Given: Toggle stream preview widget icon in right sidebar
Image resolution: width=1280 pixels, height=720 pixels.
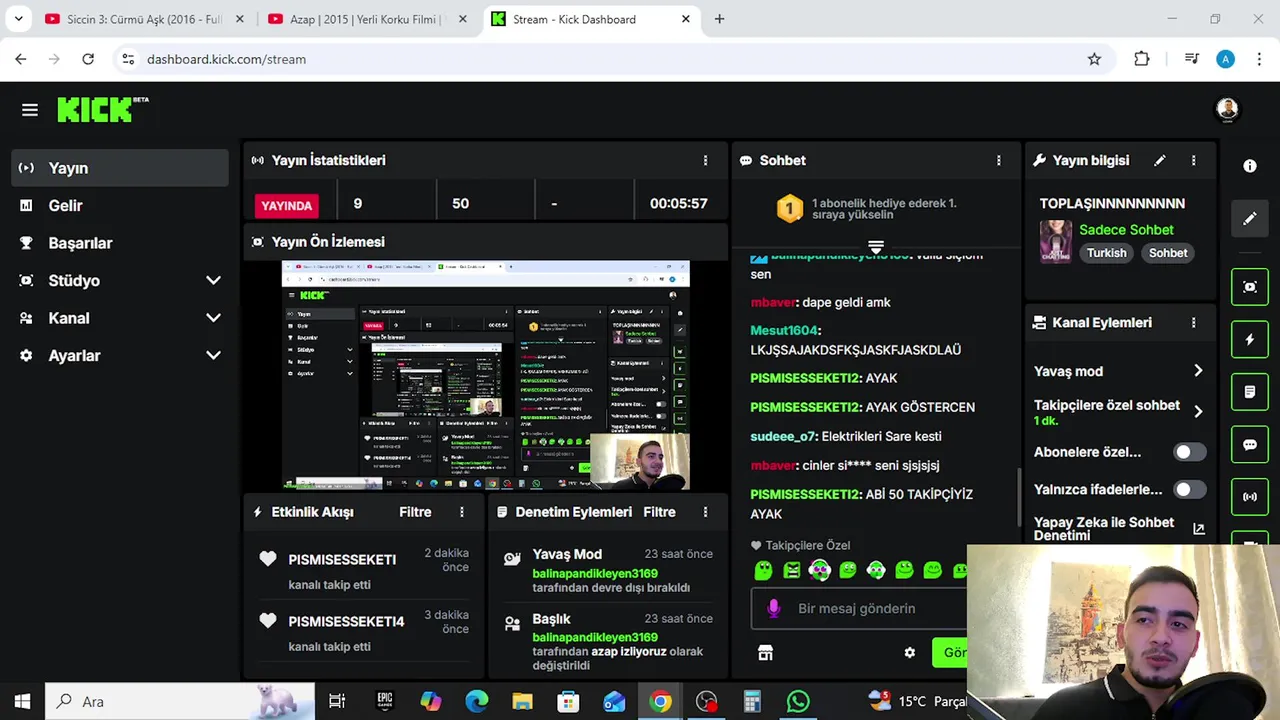Looking at the screenshot, I should tap(1250, 287).
